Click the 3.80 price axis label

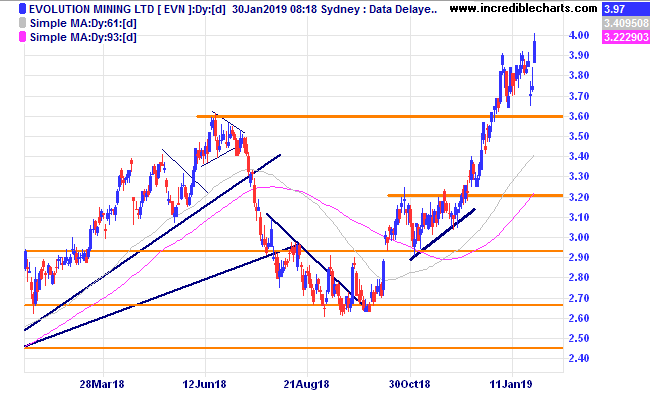coord(579,75)
